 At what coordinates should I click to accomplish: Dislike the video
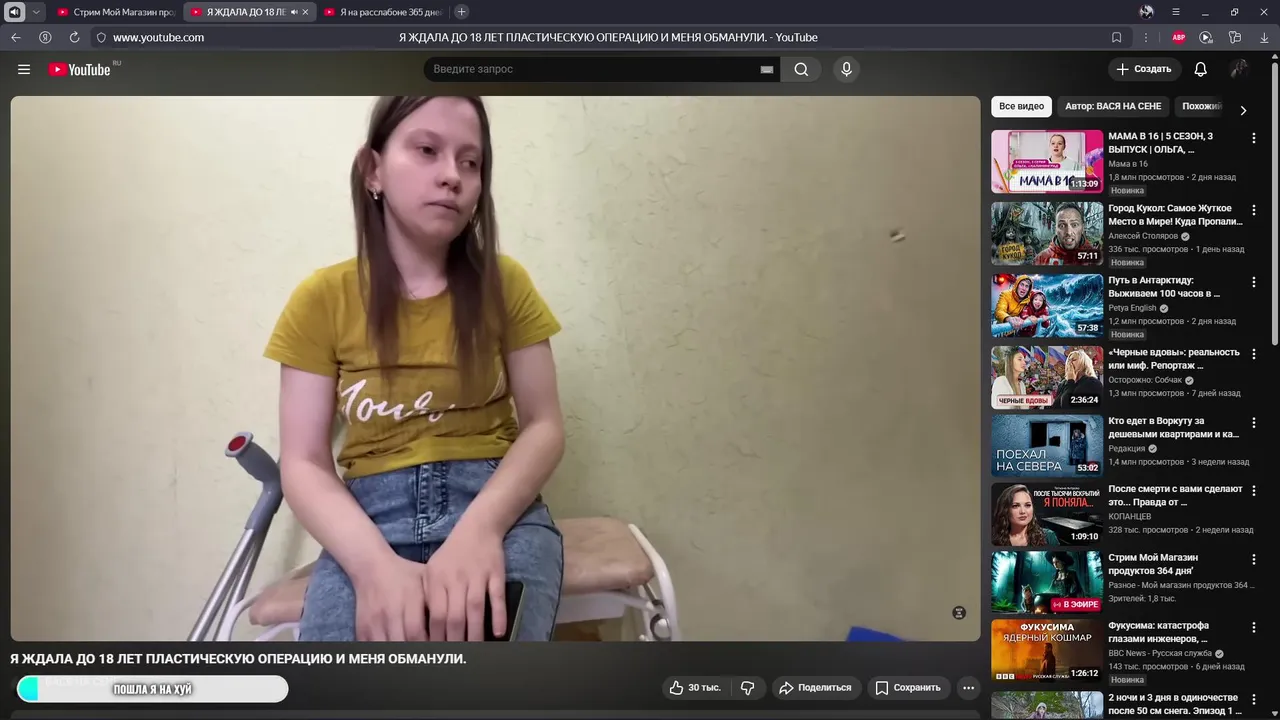point(747,687)
